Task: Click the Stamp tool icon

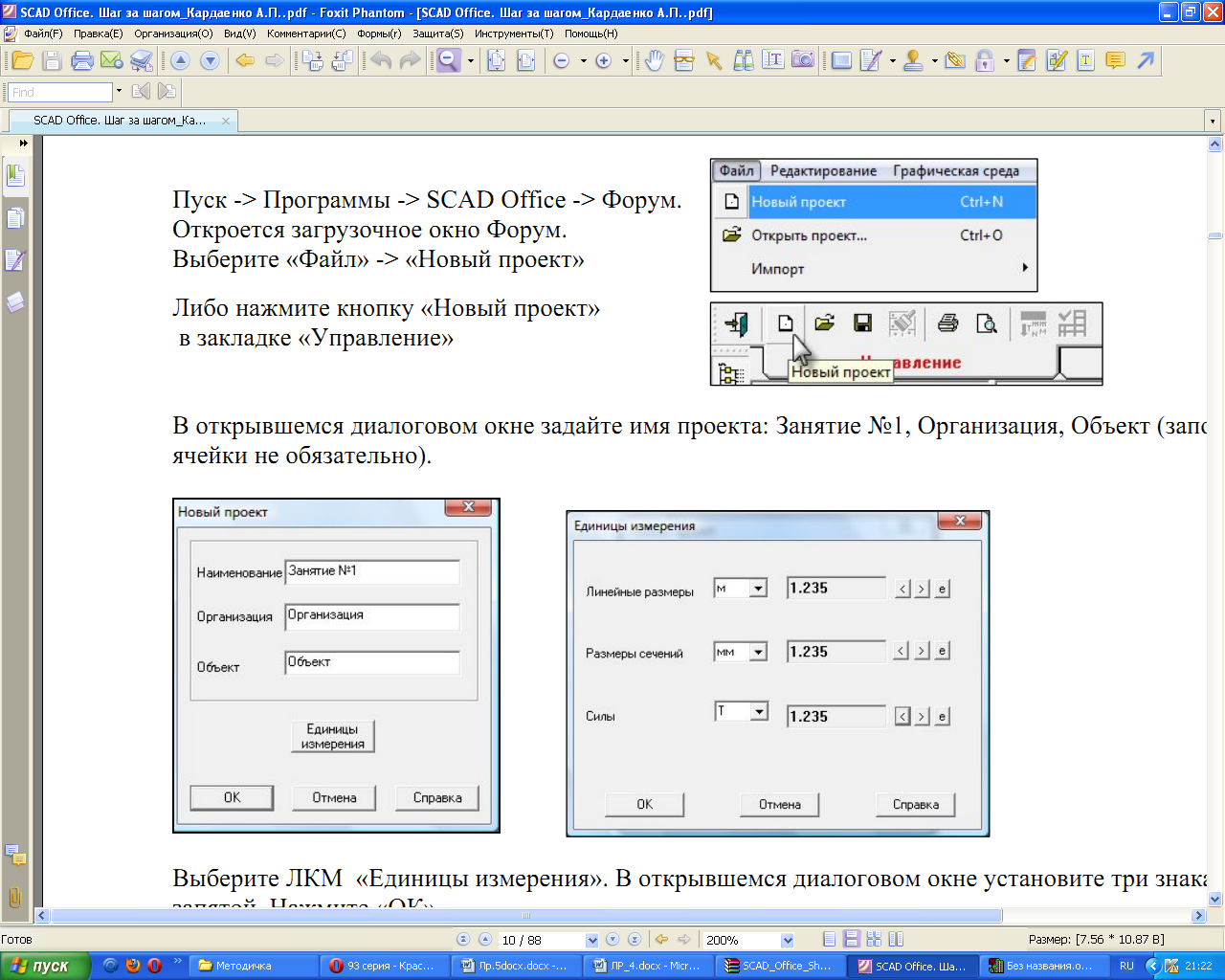Action: click(x=913, y=60)
